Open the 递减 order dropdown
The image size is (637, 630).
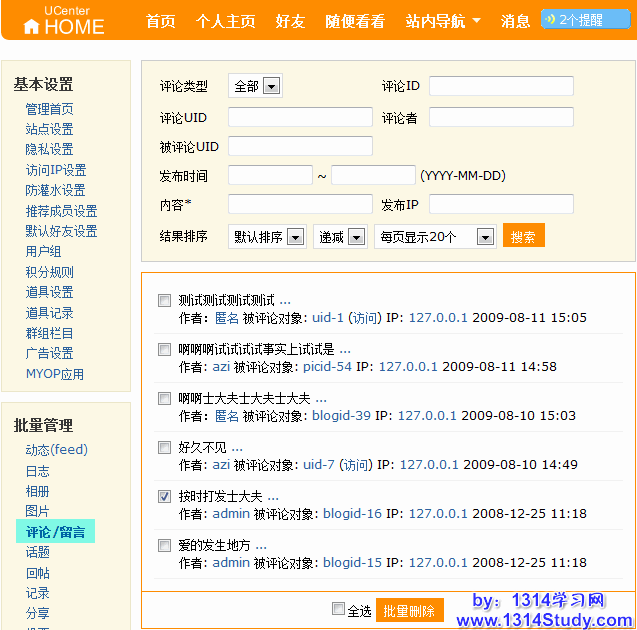click(x=340, y=237)
